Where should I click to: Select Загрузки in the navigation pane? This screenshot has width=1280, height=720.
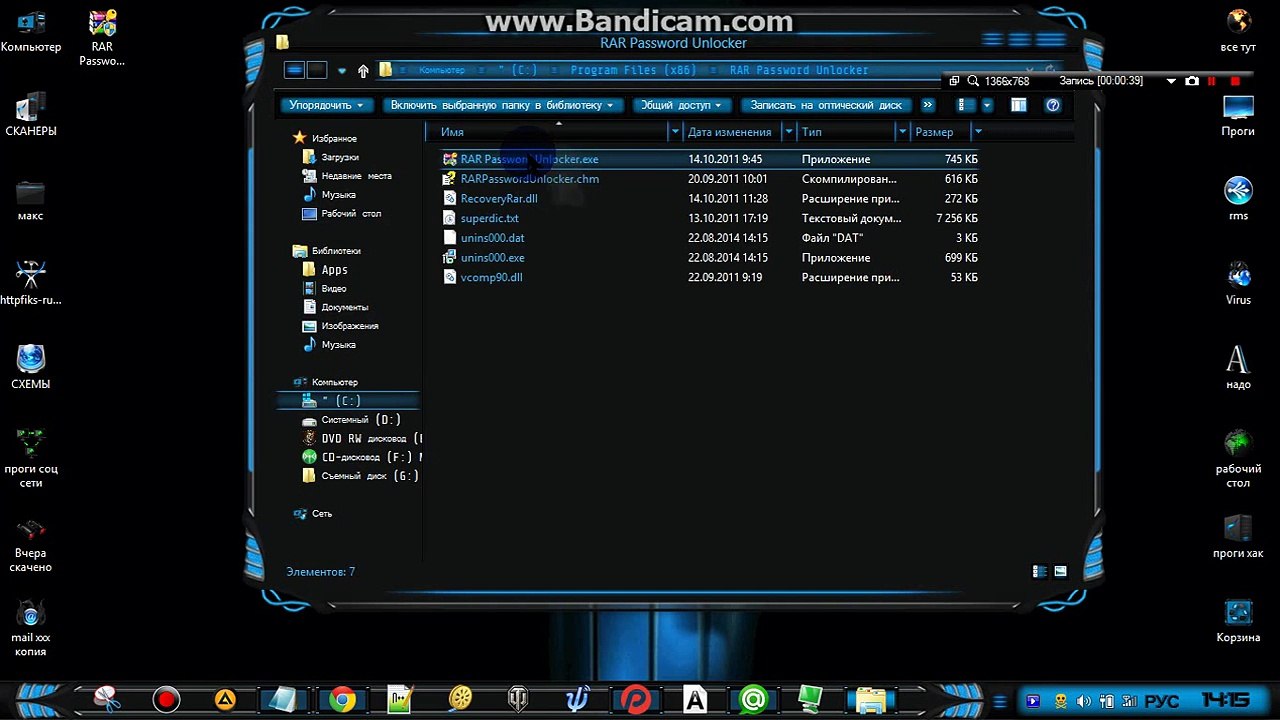click(331, 157)
